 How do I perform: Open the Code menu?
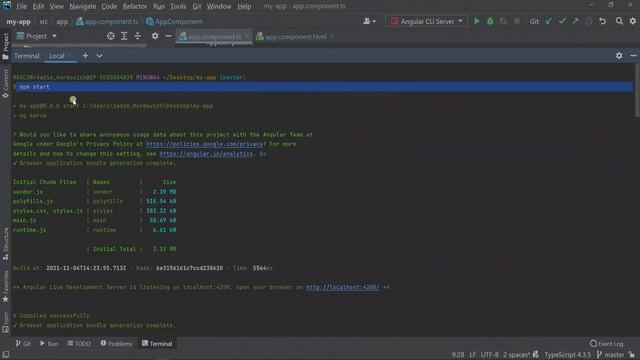point(109,7)
